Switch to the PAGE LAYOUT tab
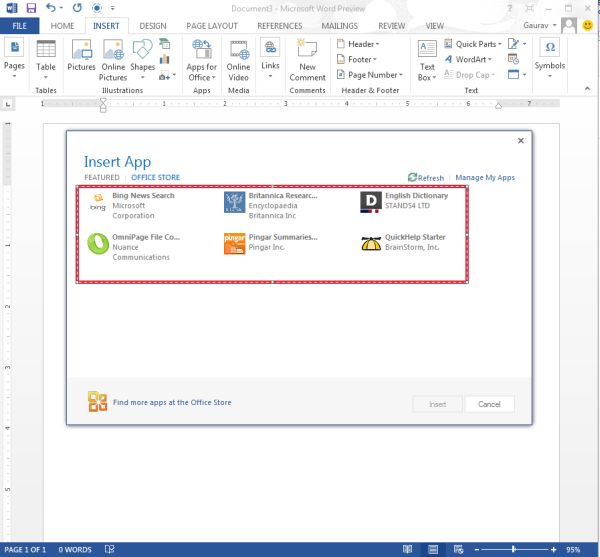 (212, 26)
